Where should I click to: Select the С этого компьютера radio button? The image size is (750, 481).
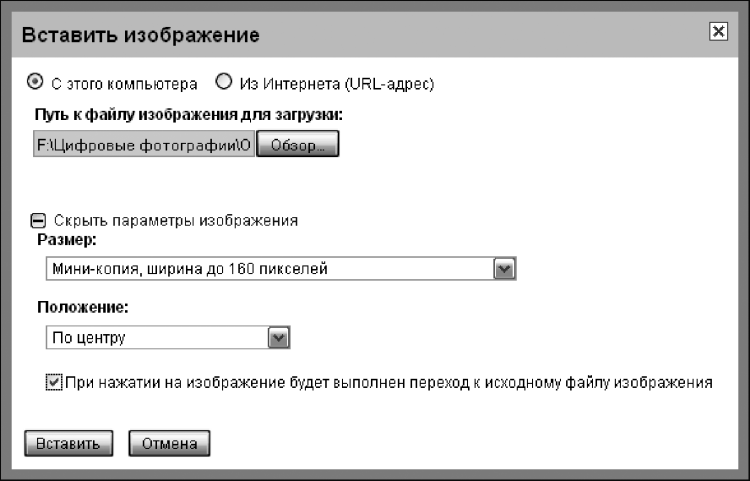(34, 81)
